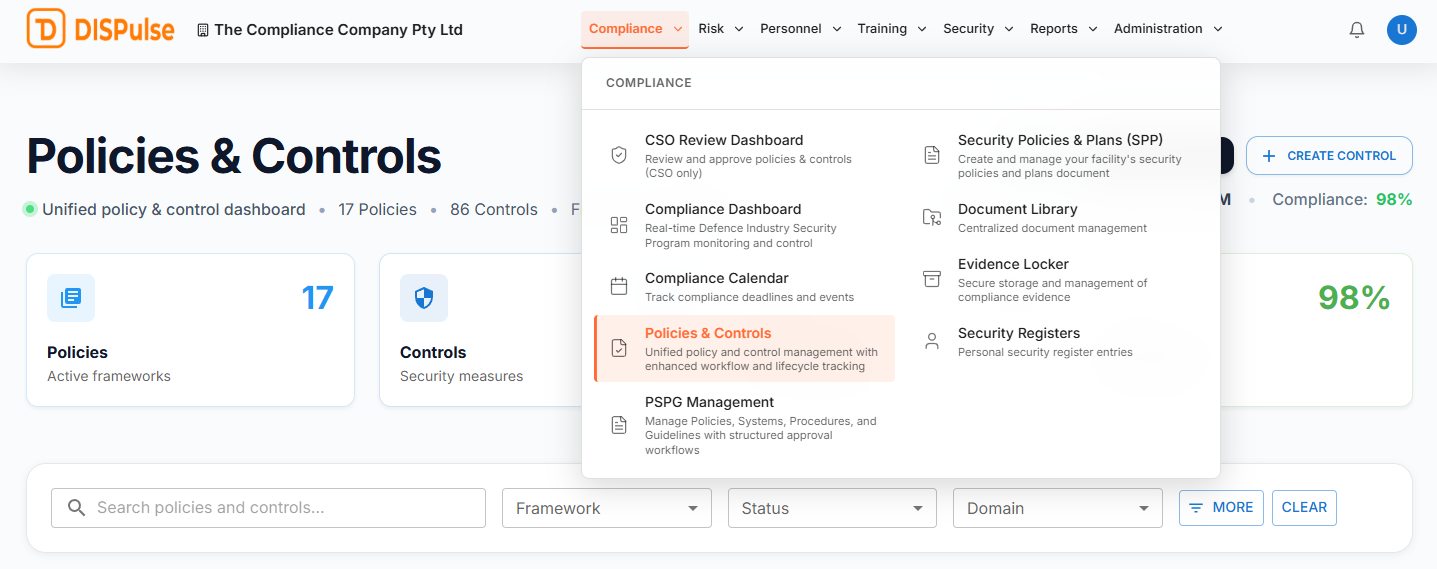Screen dimensions: 1437x569
Task: Open the Administration menu
Action: coord(1167,29)
